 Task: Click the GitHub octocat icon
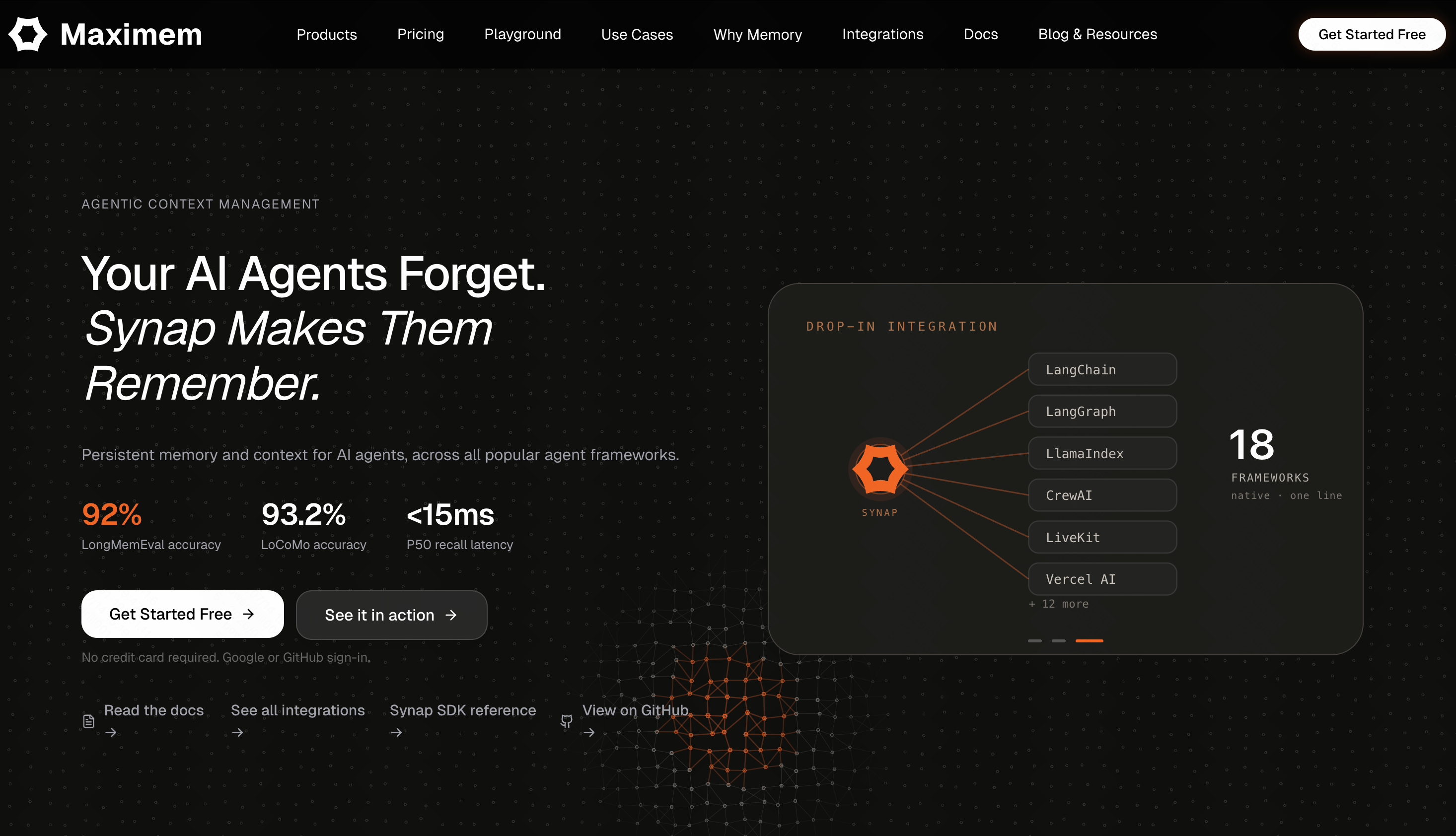[x=567, y=721]
